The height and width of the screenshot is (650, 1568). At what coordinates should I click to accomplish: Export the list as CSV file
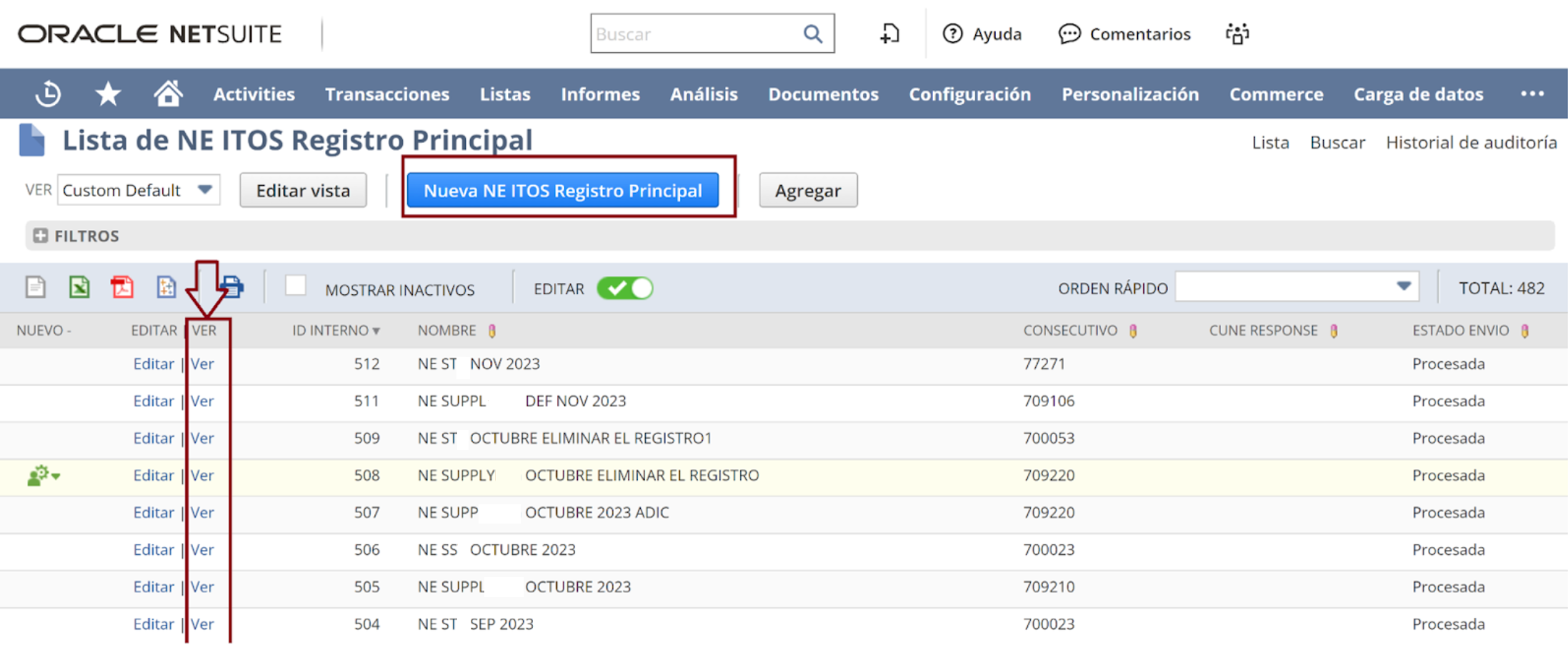click(x=36, y=287)
